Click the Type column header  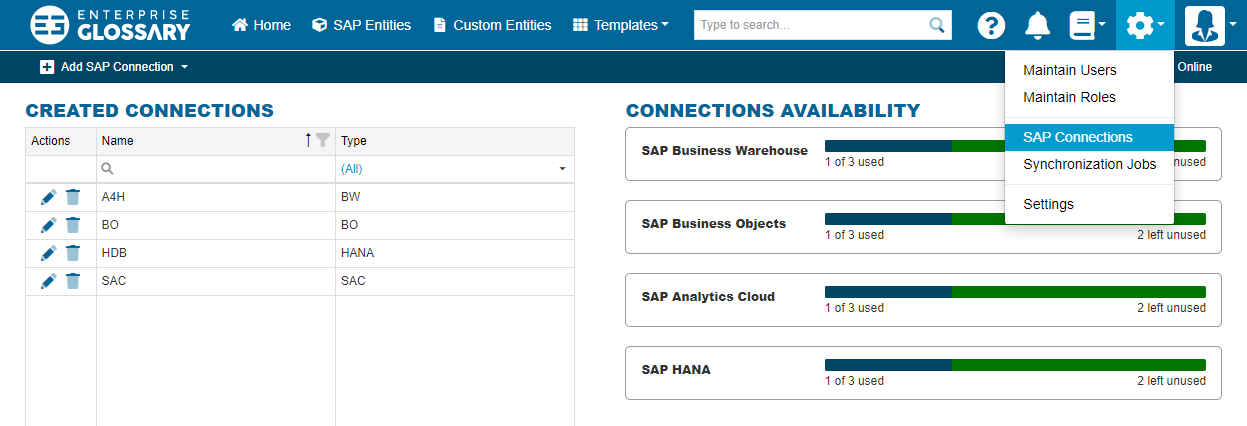tap(455, 141)
